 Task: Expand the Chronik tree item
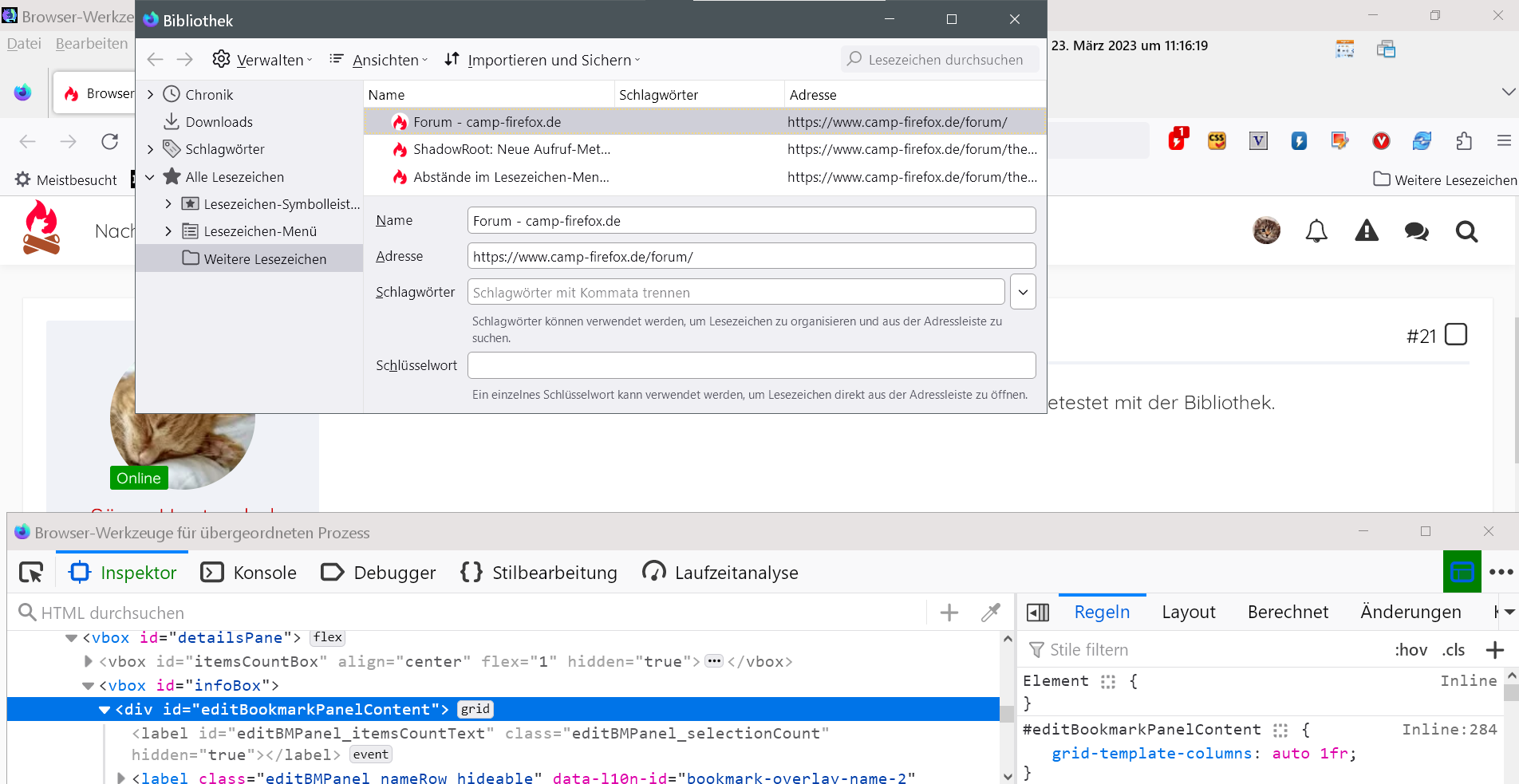pos(150,95)
